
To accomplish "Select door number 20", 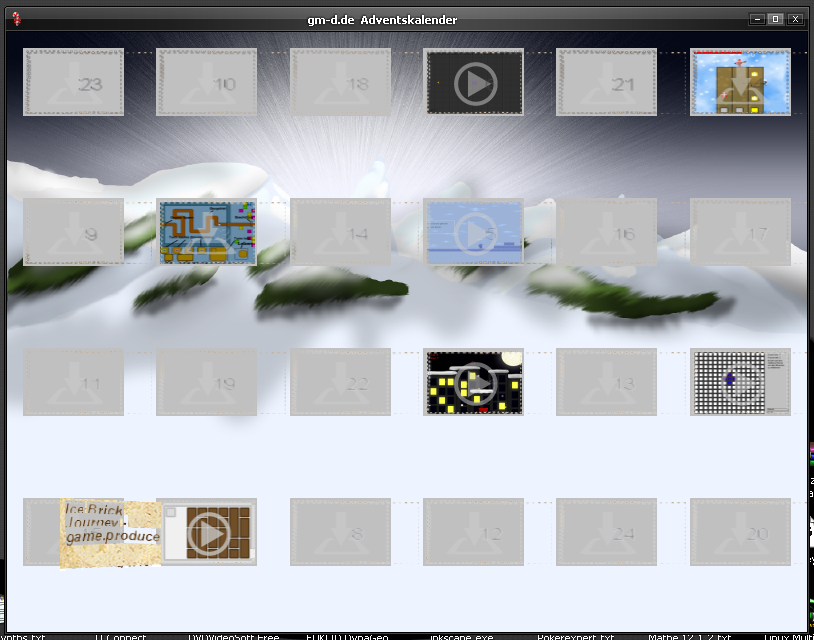I will [x=740, y=532].
